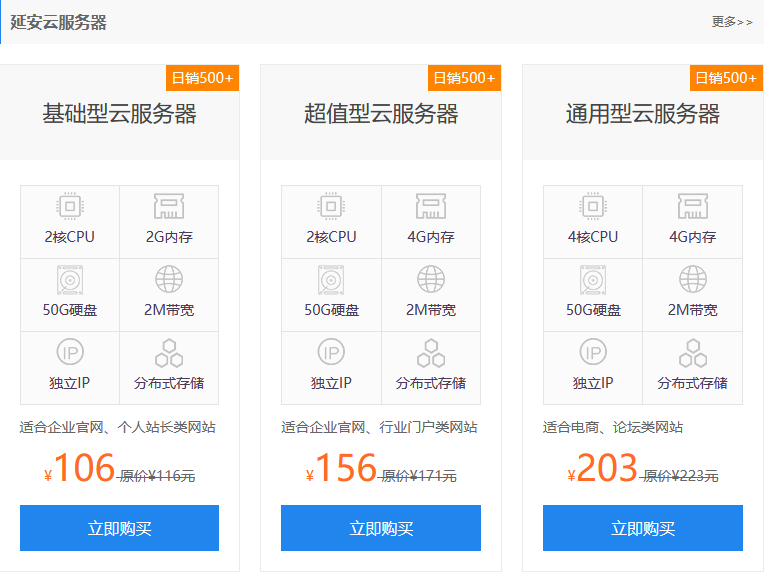Click 立即购买 for the 通用型云服务器

(x=643, y=528)
